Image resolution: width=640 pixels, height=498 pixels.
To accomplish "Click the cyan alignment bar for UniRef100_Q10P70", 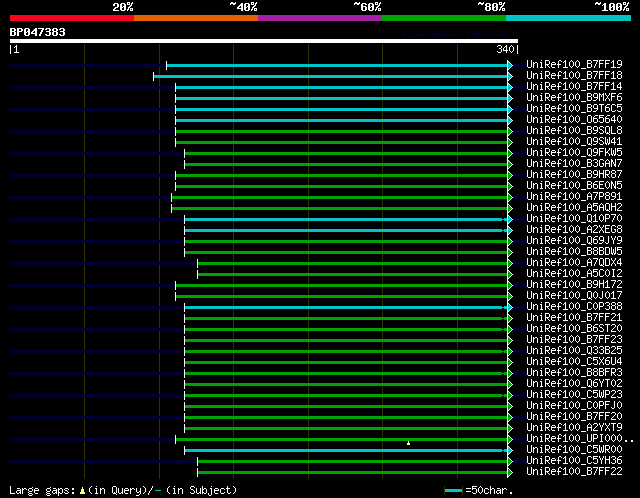I will tap(344, 220).
